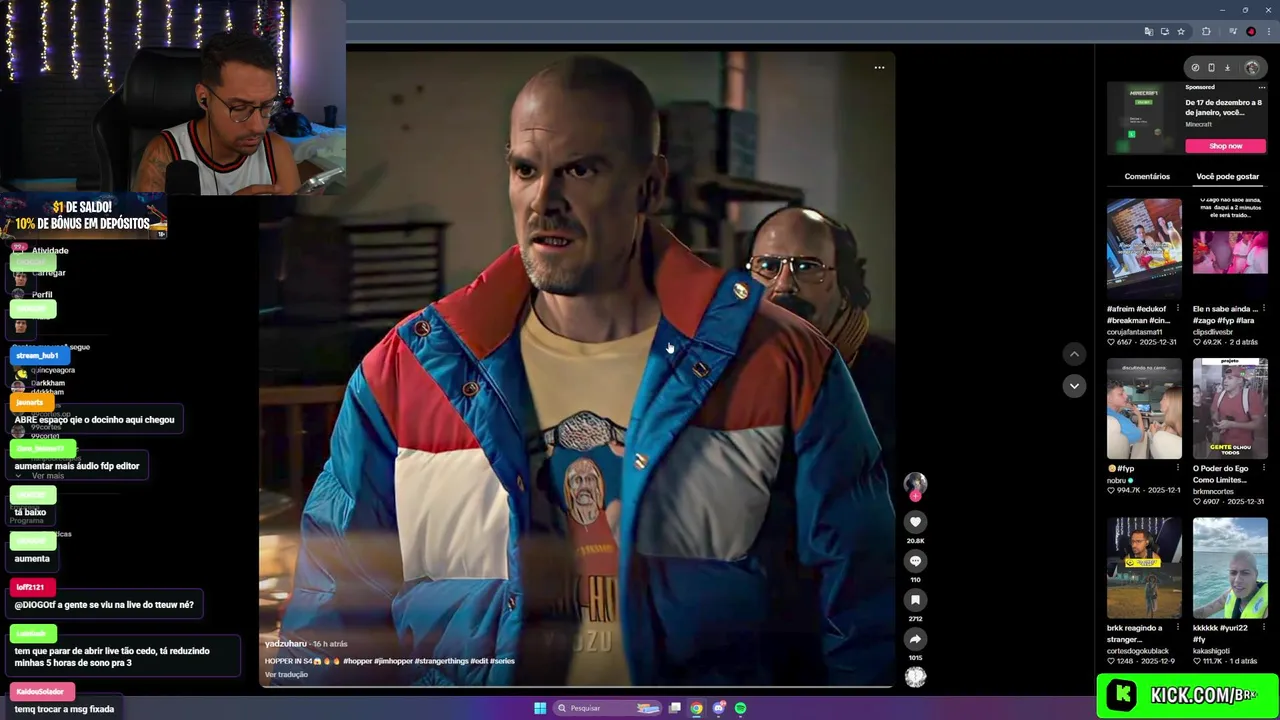This screenshot has height=720, width=1280.
Task: Open comments via the speech bubble icon
Action: click(x=915, y=561)
